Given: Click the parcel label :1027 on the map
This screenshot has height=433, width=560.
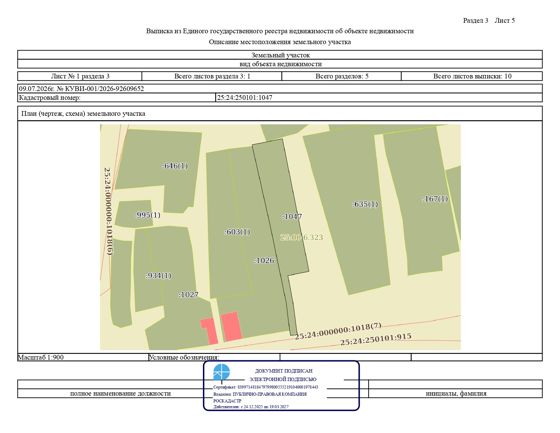Looking at the screenshot, I should [x=188, y=295].
